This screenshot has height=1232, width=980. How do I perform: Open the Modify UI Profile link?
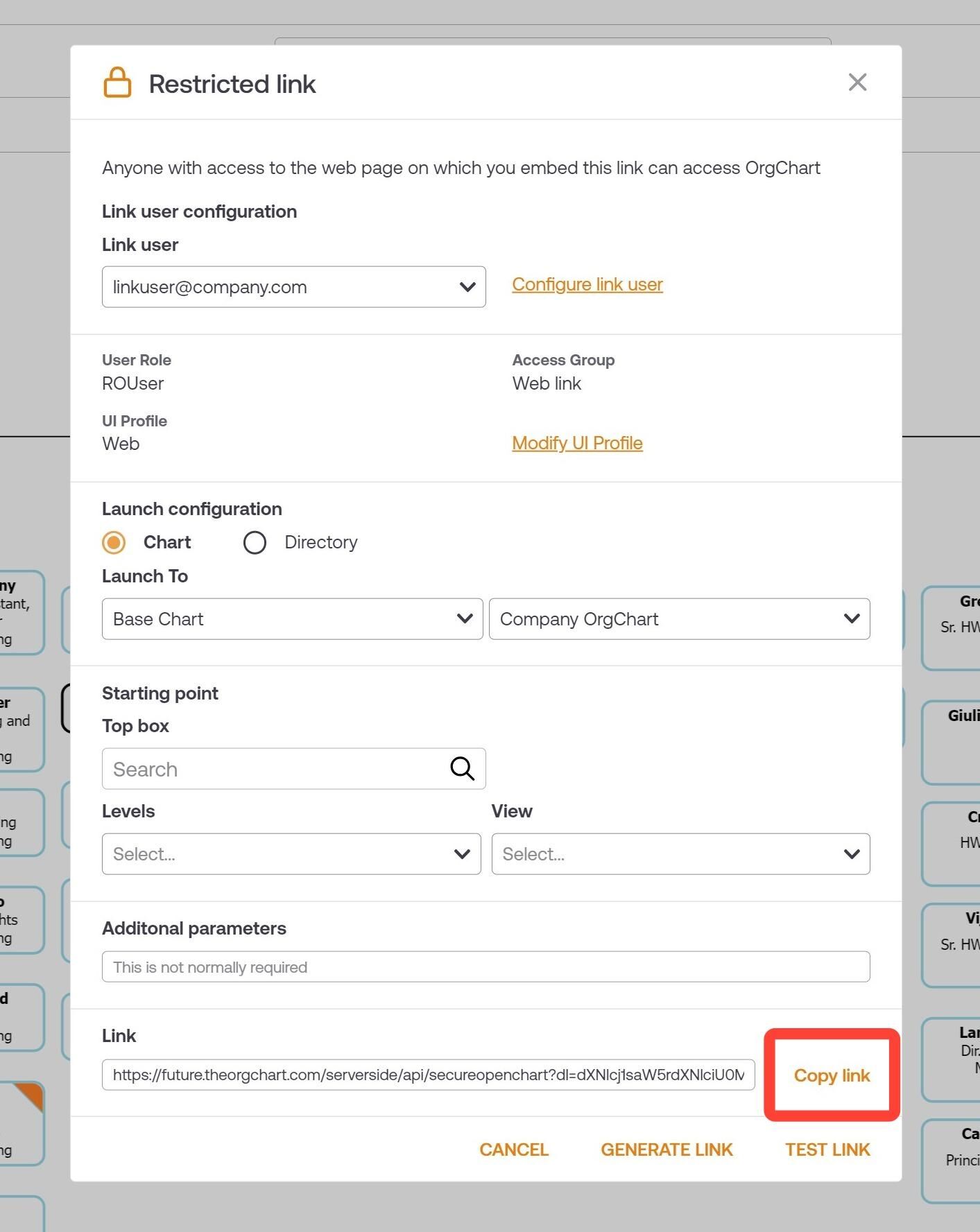tap(577, 443)
